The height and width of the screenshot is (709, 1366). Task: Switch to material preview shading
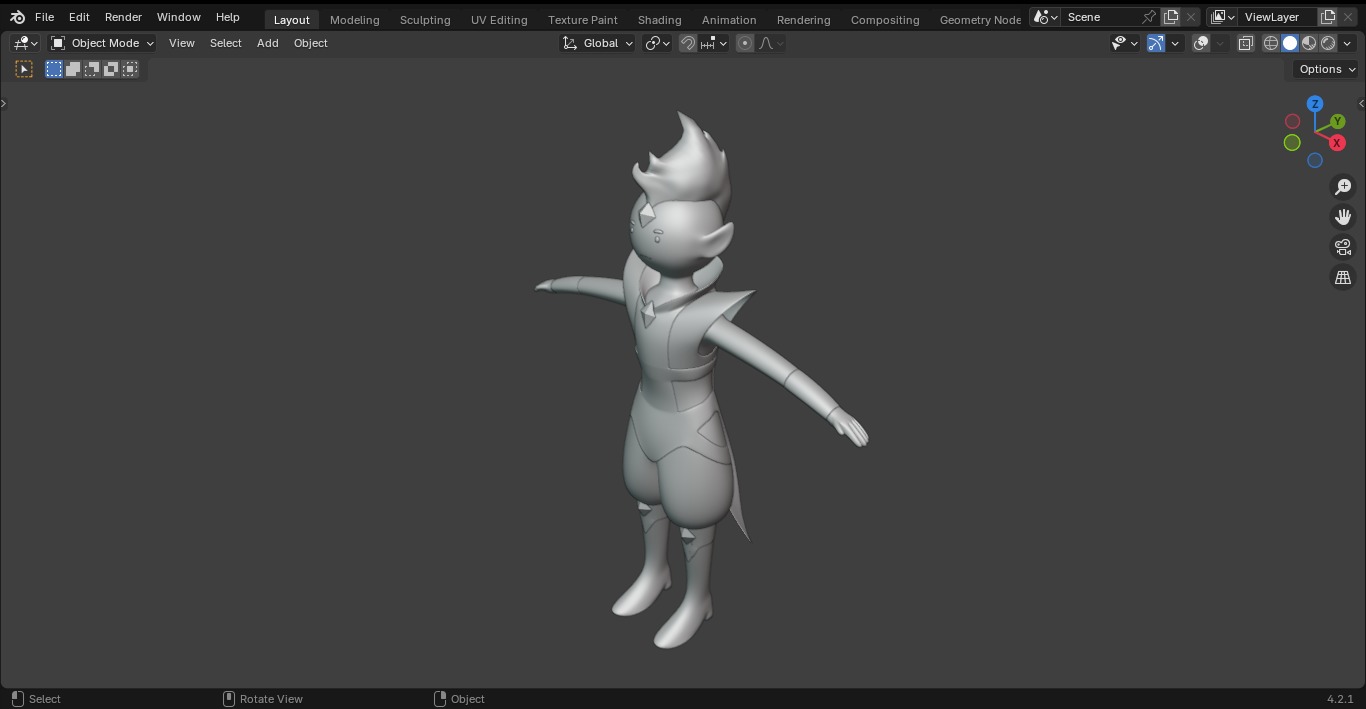coord(1309,43)
